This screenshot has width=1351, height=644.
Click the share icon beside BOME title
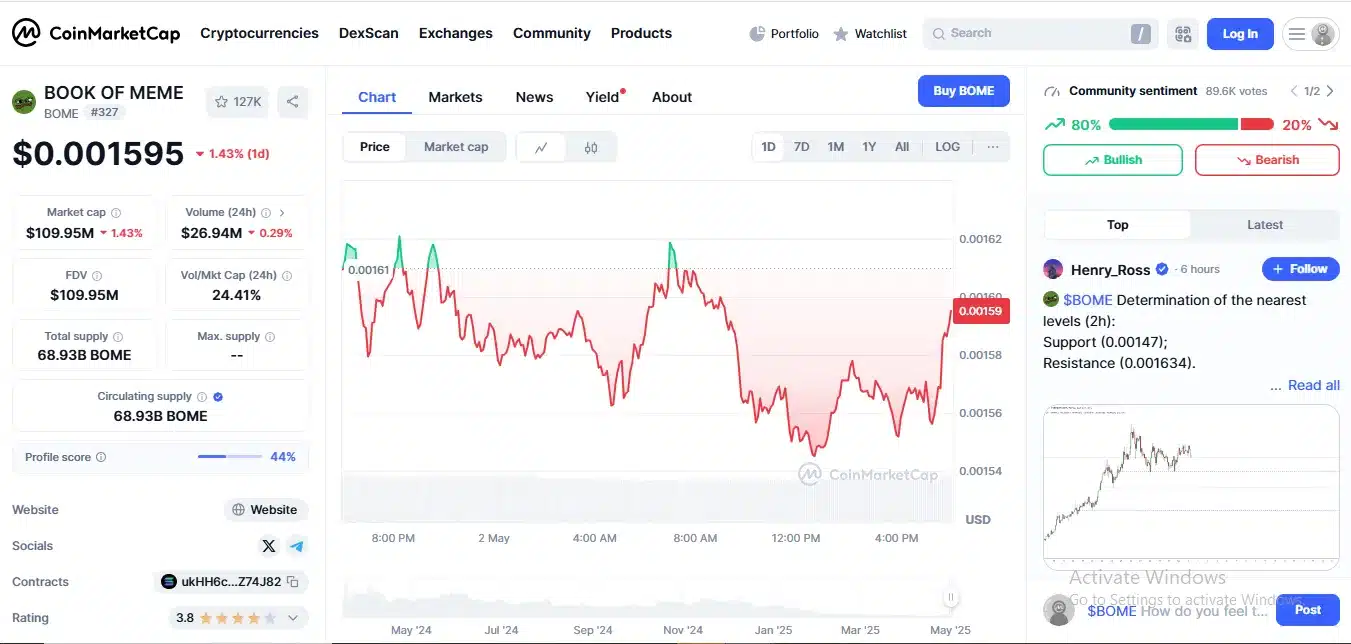(292, 102)
